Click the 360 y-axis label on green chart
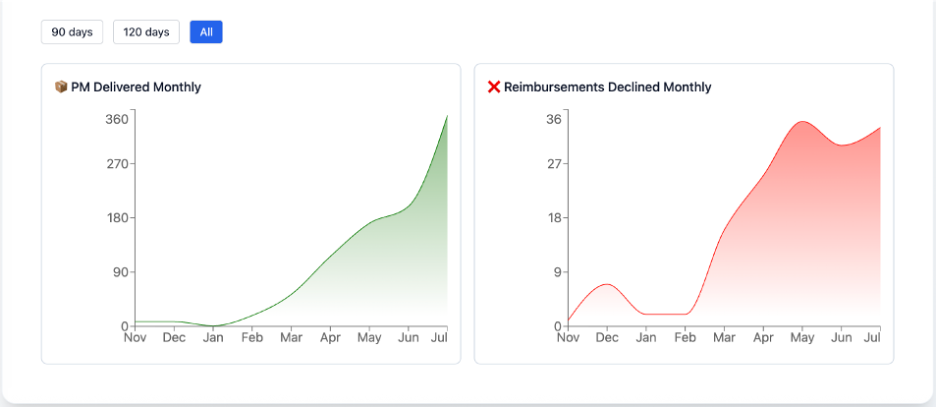This screenshot has width=936, height=408. point(117,119)
